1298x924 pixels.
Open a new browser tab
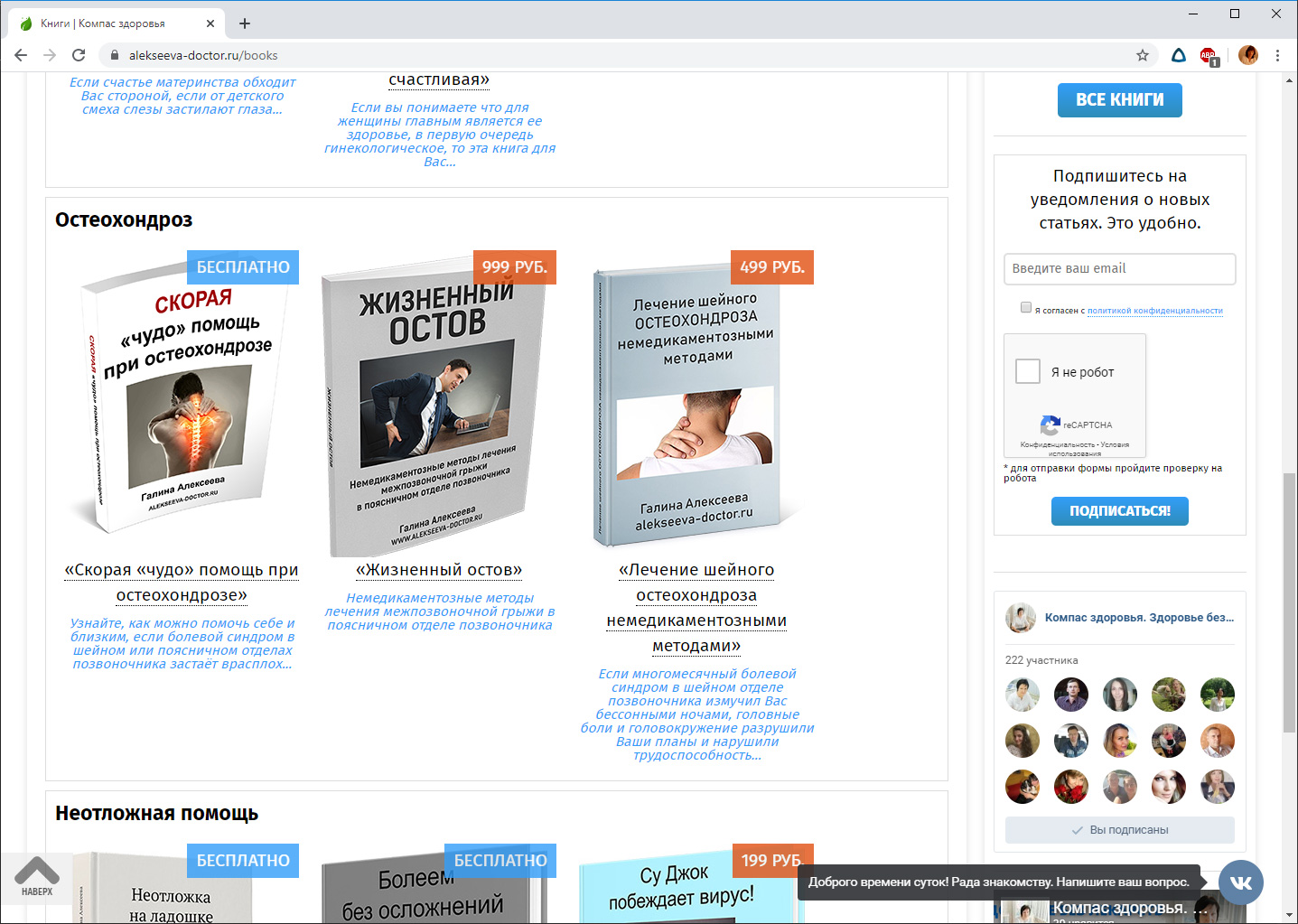pos(245,23)
